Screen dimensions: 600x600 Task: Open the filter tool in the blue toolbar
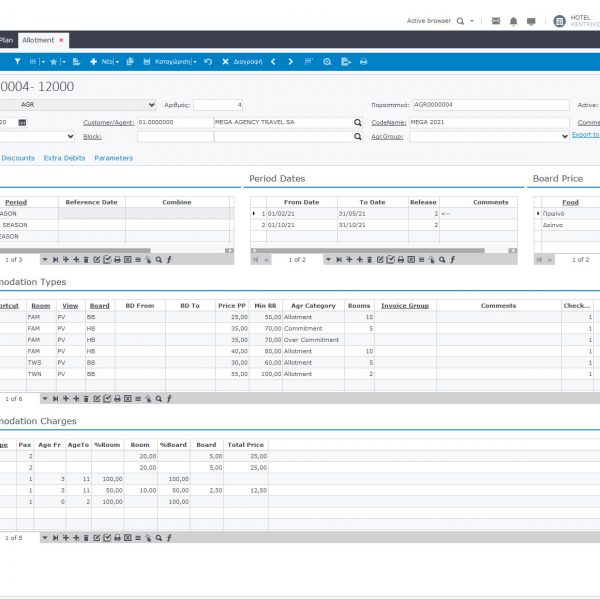pos(17,62)
